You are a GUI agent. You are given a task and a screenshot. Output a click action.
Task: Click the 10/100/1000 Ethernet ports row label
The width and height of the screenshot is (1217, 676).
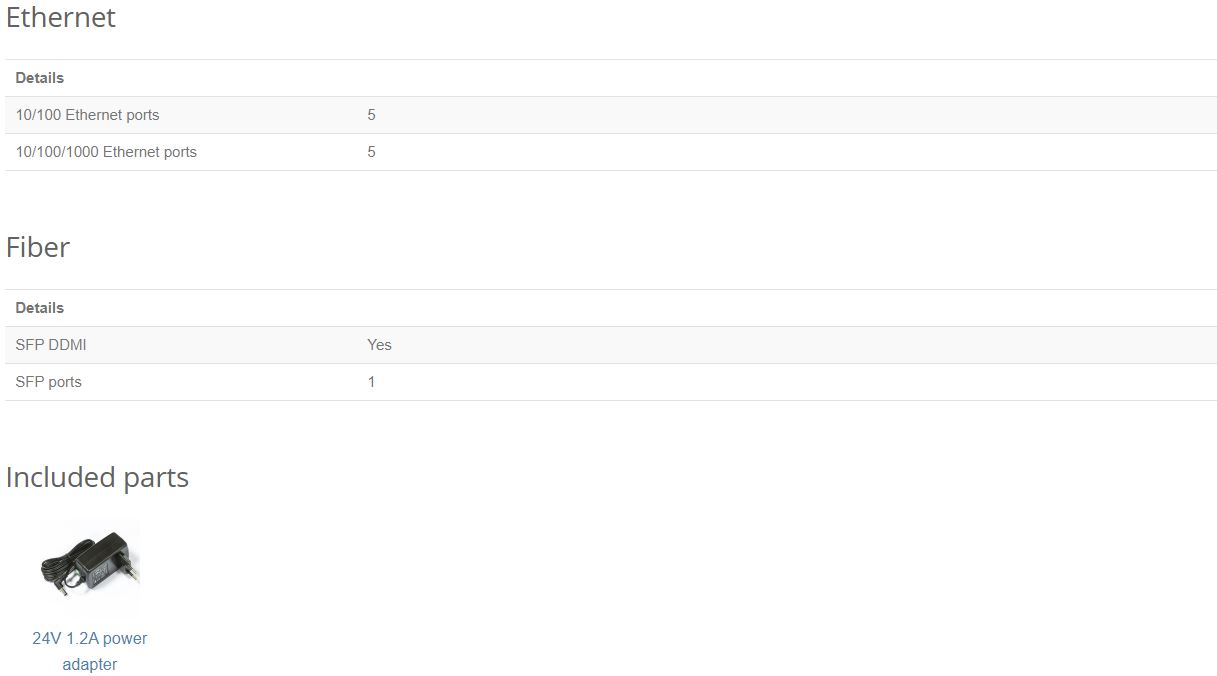[x=106, y=152]
